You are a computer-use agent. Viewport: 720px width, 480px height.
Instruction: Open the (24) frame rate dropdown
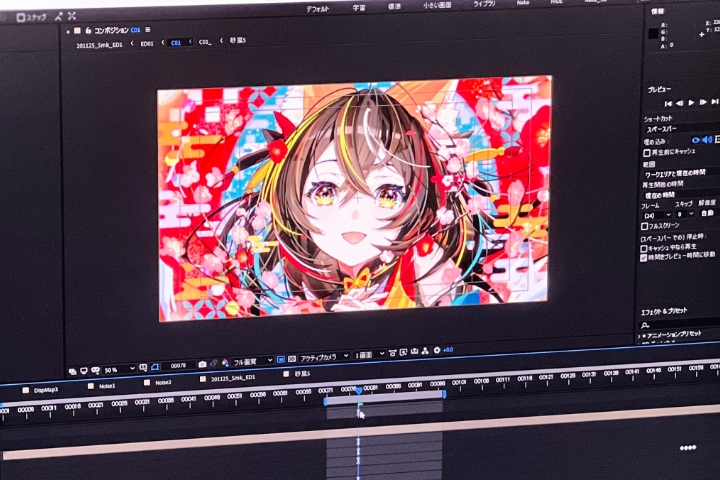[x=656, y=215]
